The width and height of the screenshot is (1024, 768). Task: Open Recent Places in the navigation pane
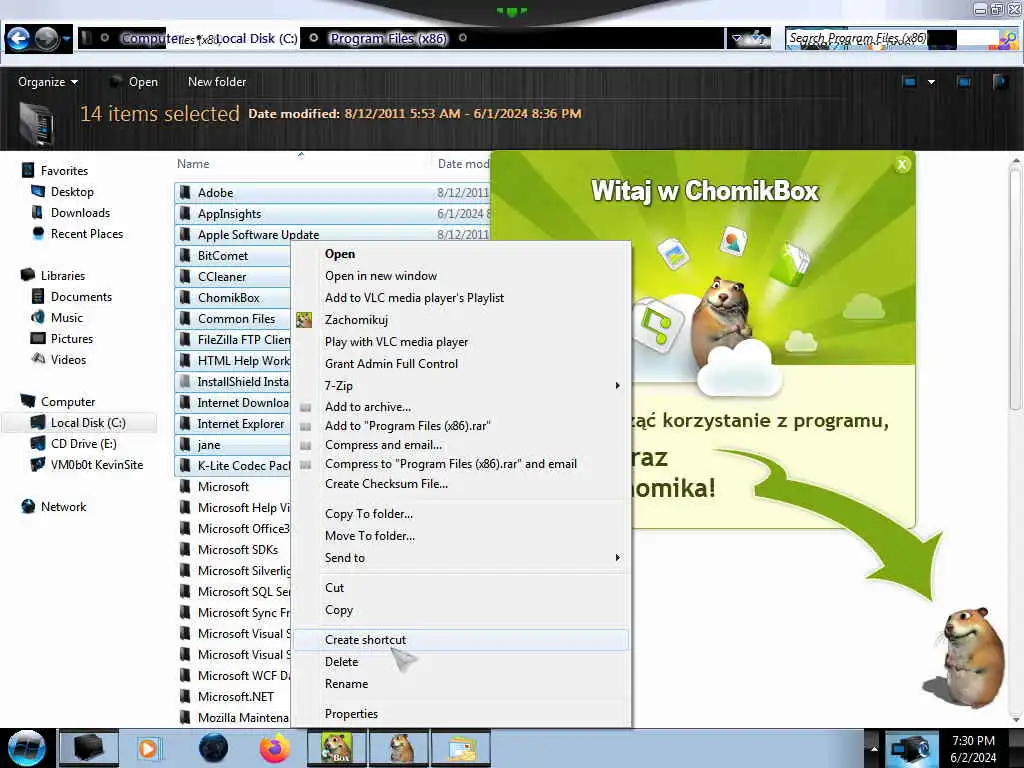coord(86,233)
